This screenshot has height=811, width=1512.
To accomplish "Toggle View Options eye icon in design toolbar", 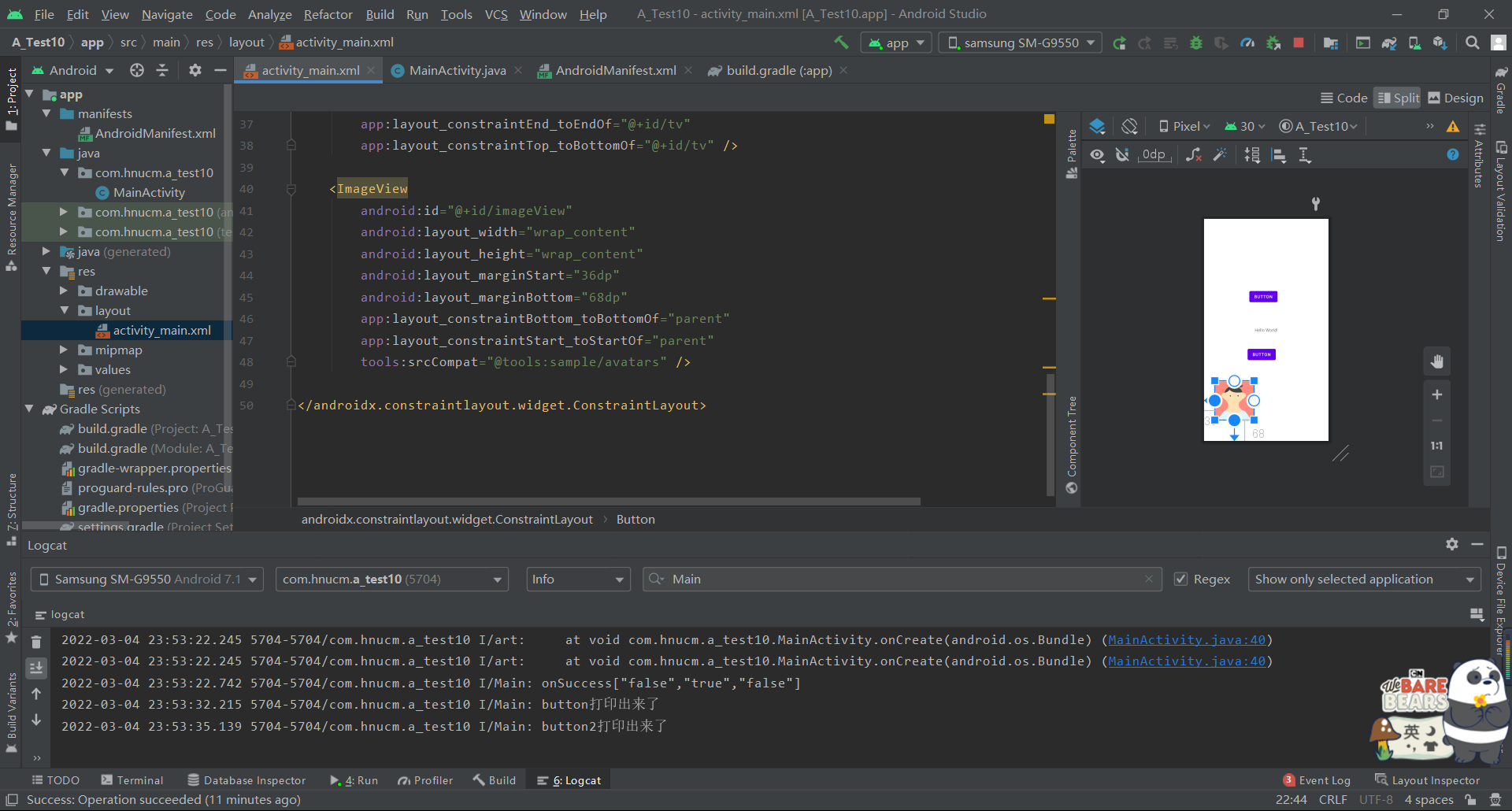I will click(x=1097, y=155).
